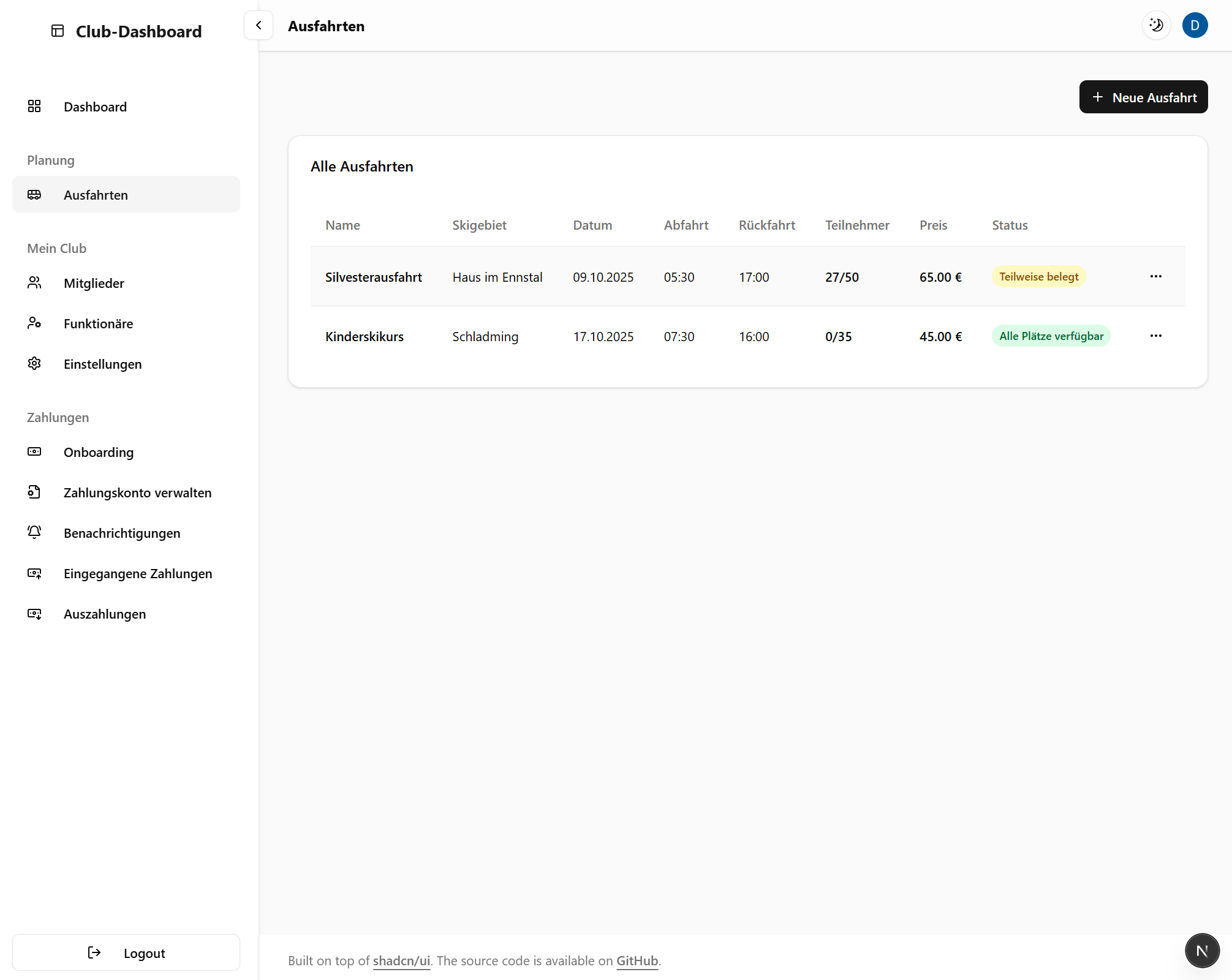1232x980 pixels.
Task: Go to Zahlungskonto verwalten page
Action: click(137, 493)
